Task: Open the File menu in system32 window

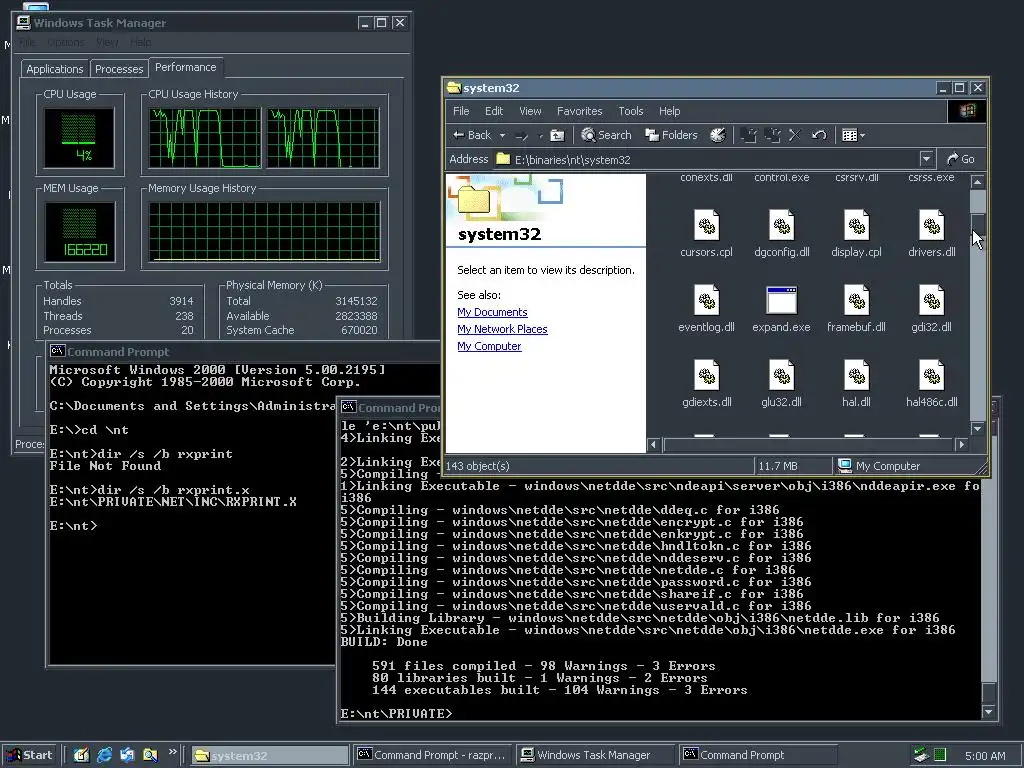Action: coord(461,111)
